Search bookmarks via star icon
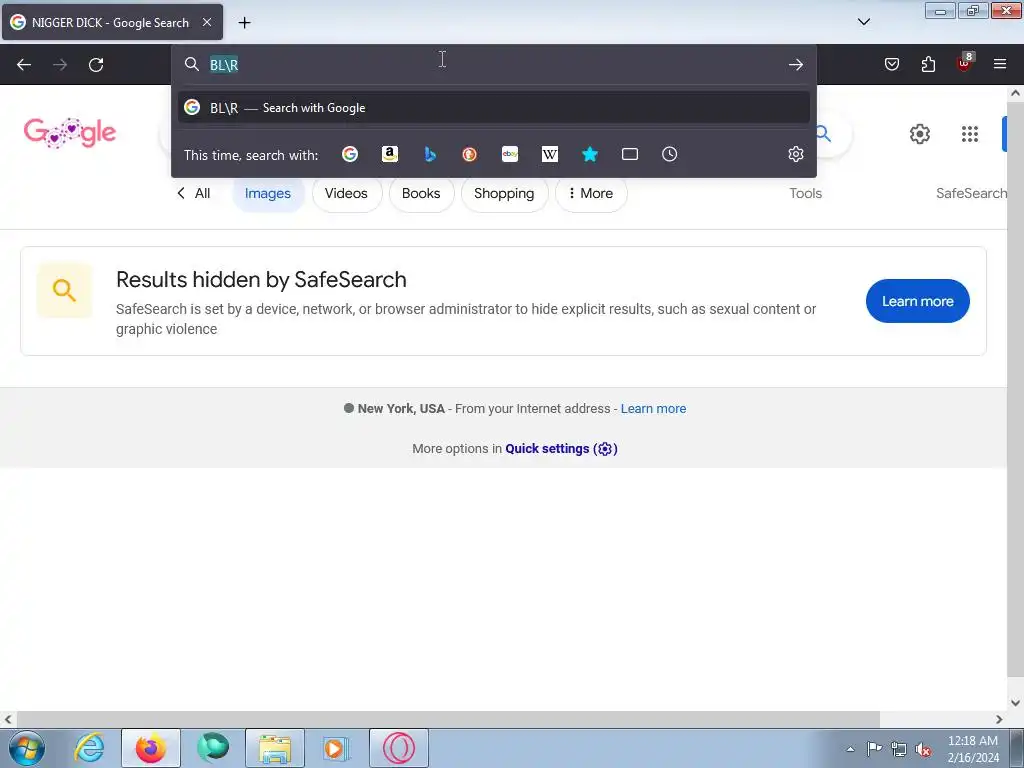Screen dimensions: 1024x768 (590, 154)
